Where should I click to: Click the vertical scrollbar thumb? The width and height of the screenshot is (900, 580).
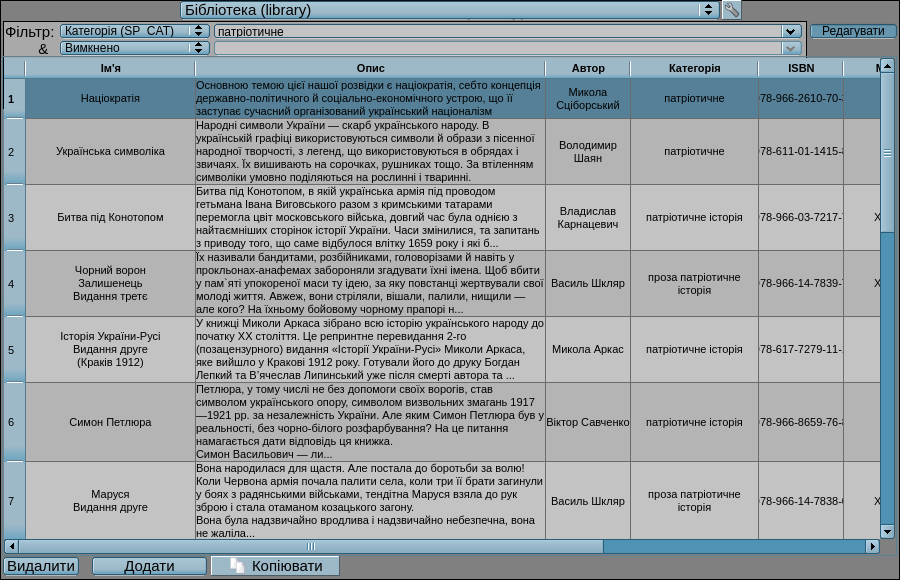(887, 153)
